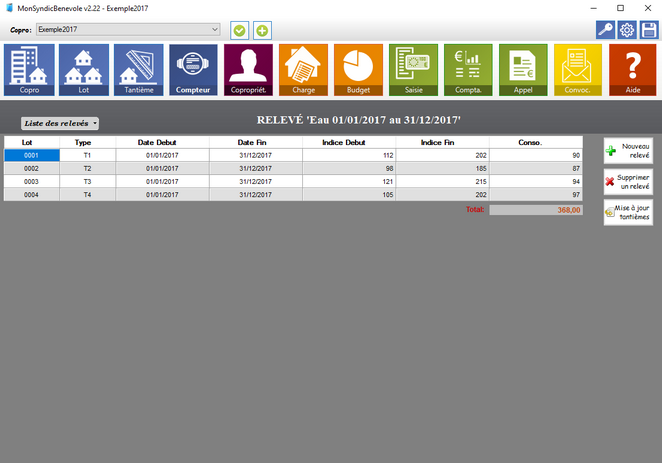662x463 pixels.
Task: Open the Compta. accounting tile
Action: [x=468, y=70]
